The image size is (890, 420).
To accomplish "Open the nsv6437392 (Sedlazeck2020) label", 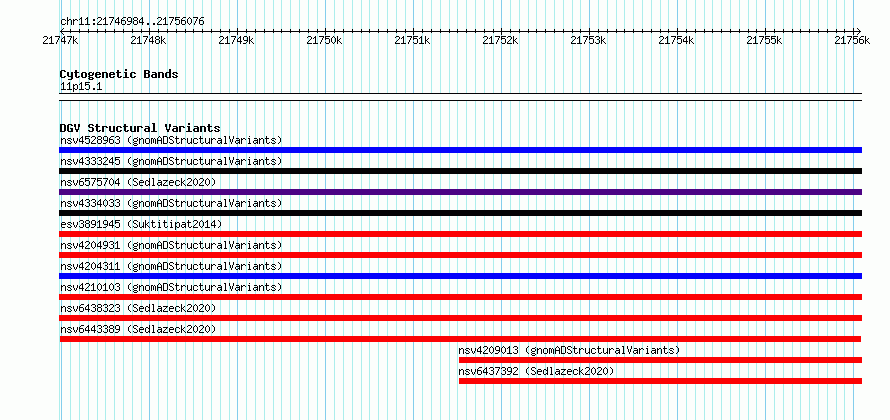I will (536, 371).
